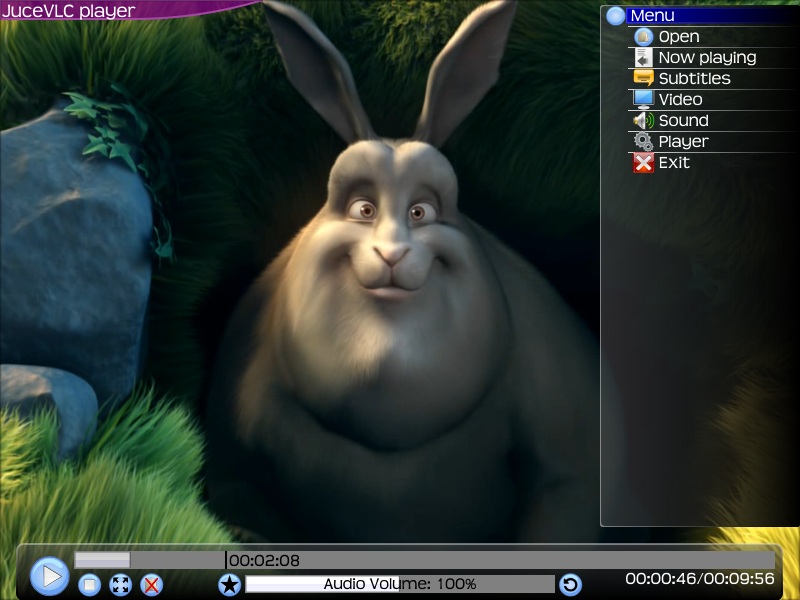800x600 pixels.
Task: Click the red X icon in control bar
Action: [152, 585]
